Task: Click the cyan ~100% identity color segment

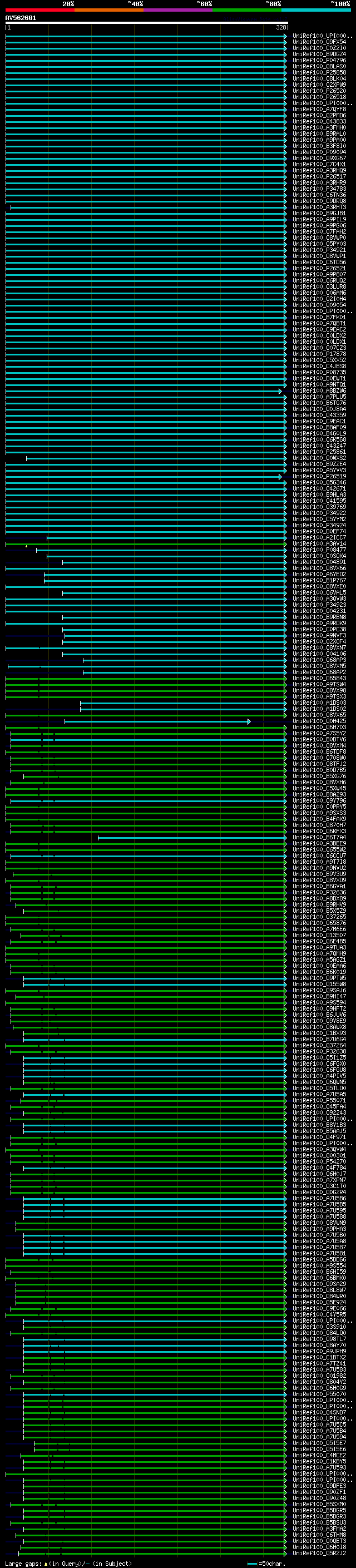Action: [x=317, y=11]
